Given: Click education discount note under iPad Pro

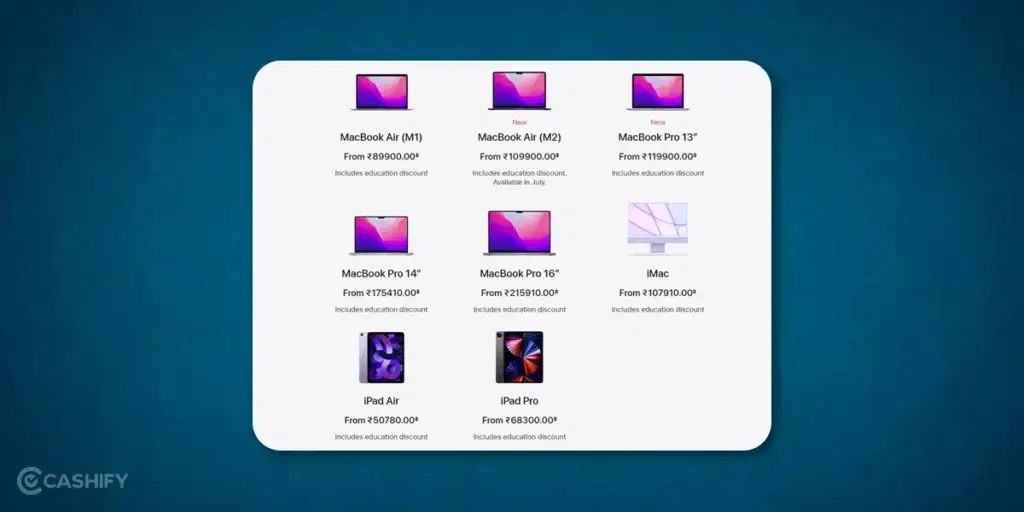Looking at the screenshot, I should click(519, 437).
